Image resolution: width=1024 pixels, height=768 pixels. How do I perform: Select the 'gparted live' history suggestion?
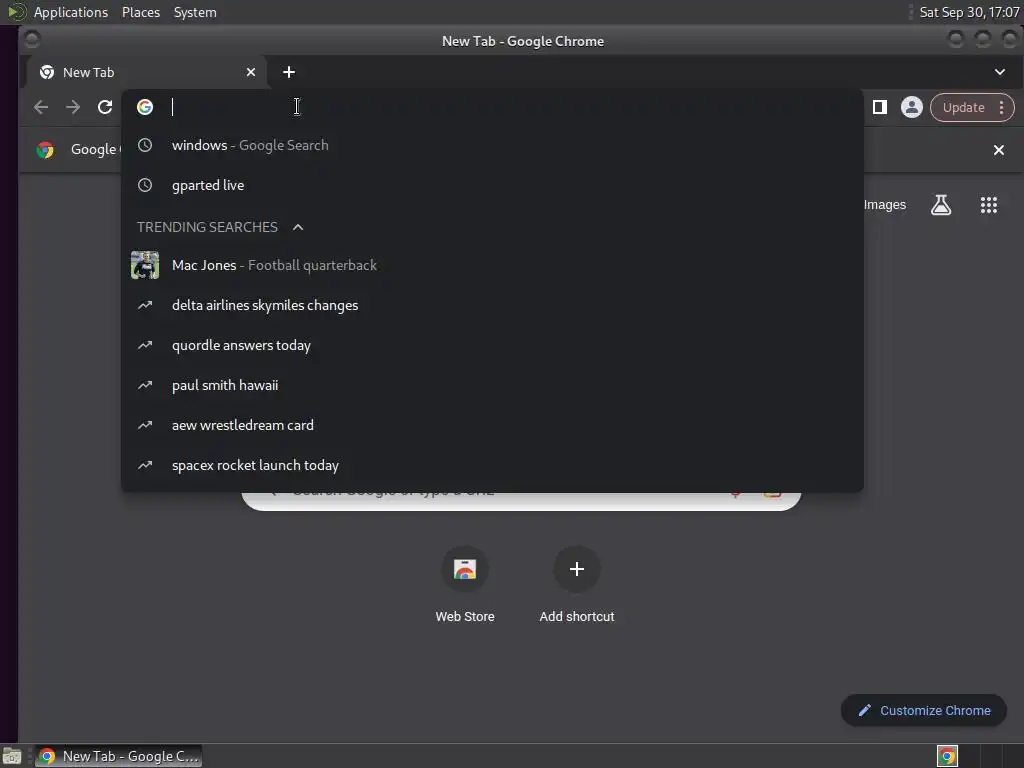[x=492, y=185]
